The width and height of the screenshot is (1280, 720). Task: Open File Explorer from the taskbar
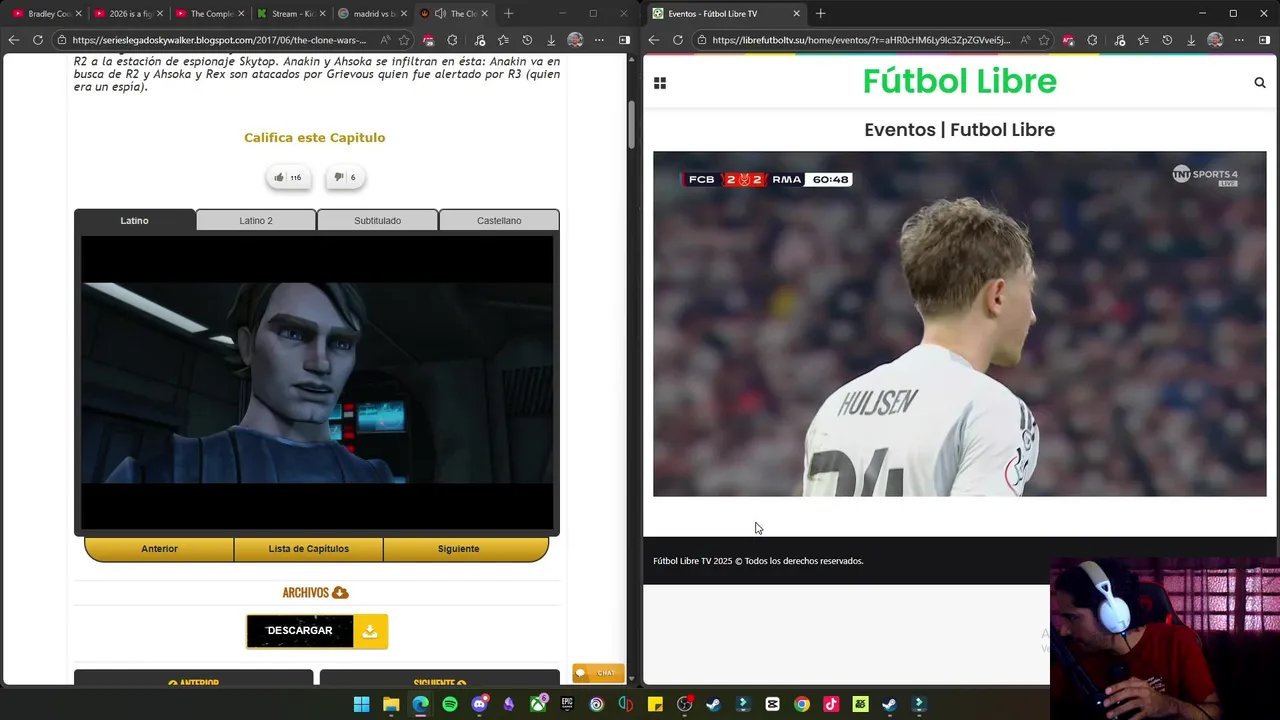(391, 704)
